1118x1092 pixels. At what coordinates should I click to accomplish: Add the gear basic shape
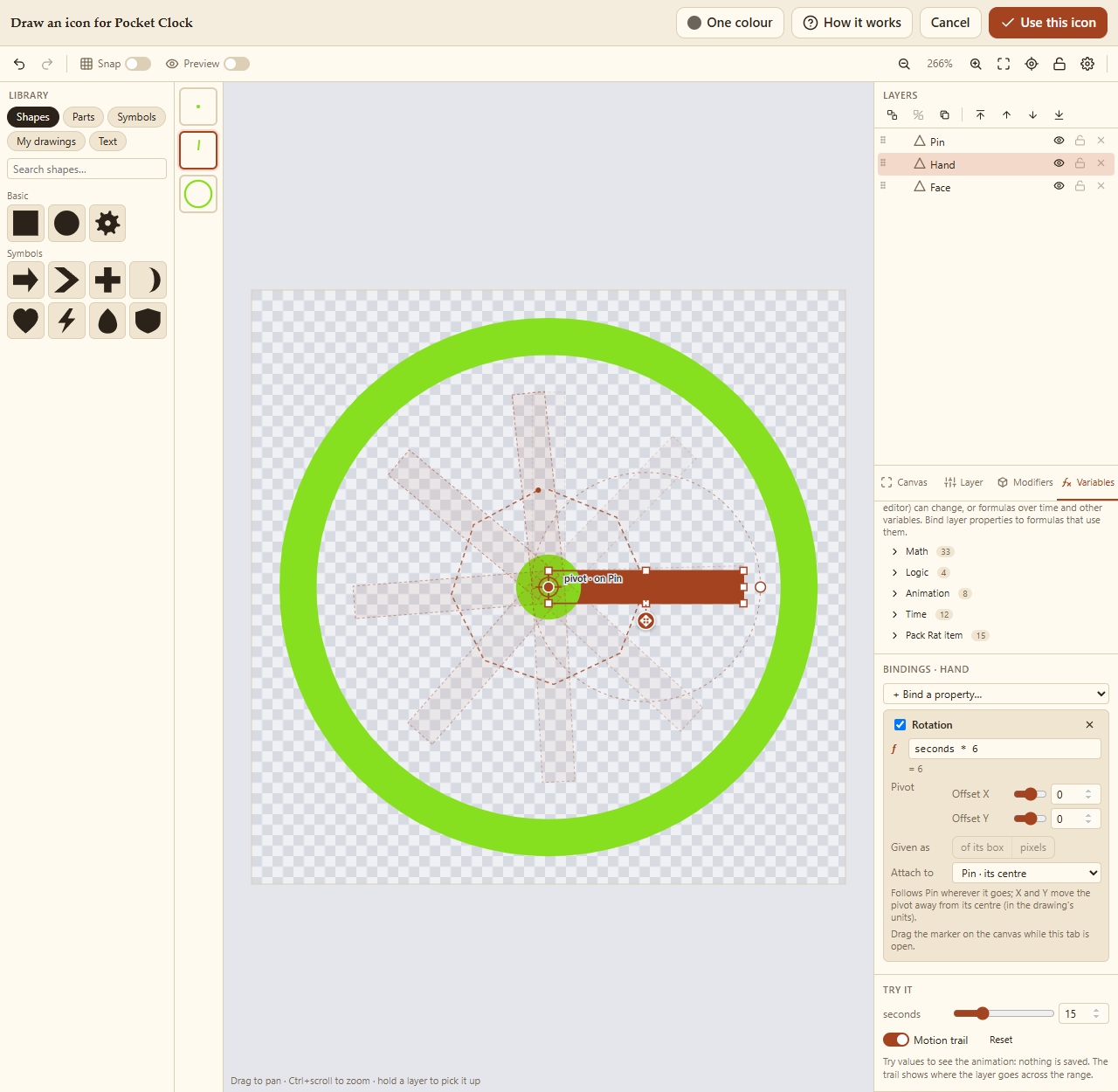[x=107, y=223]
